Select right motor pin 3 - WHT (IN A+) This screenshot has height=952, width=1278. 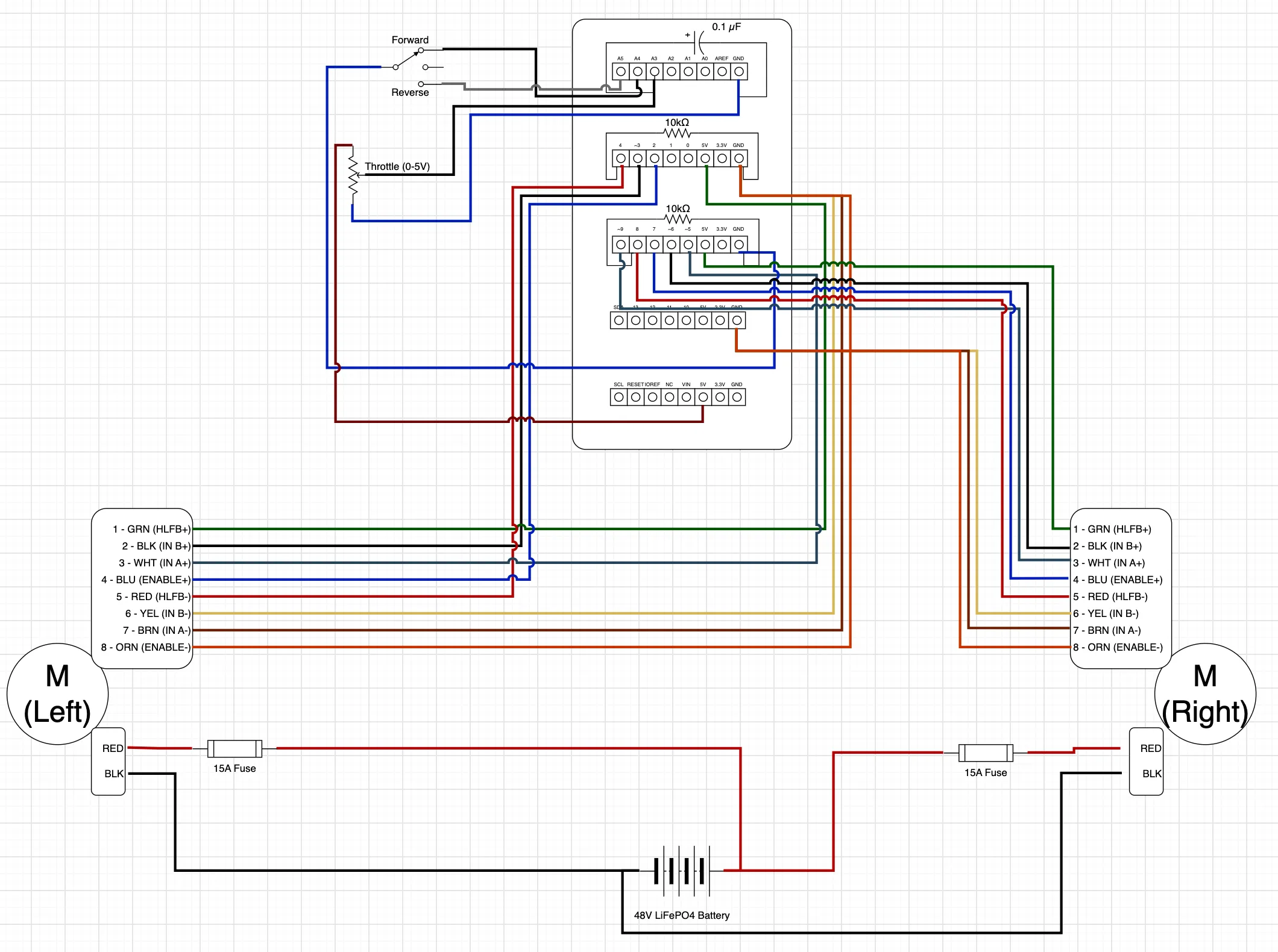coord(1109,563)
